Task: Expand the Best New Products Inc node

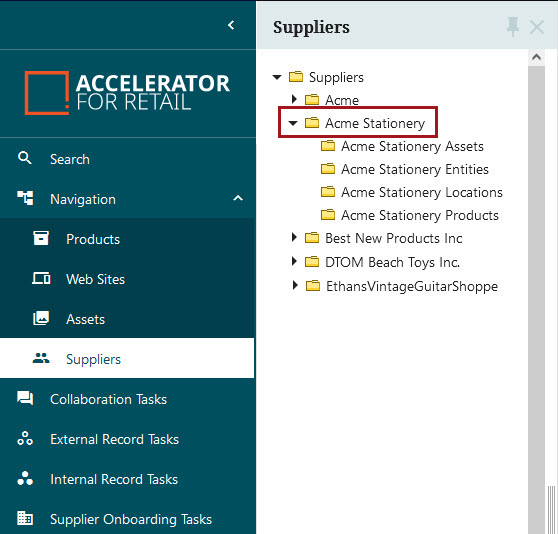Action: pos(294,237)
